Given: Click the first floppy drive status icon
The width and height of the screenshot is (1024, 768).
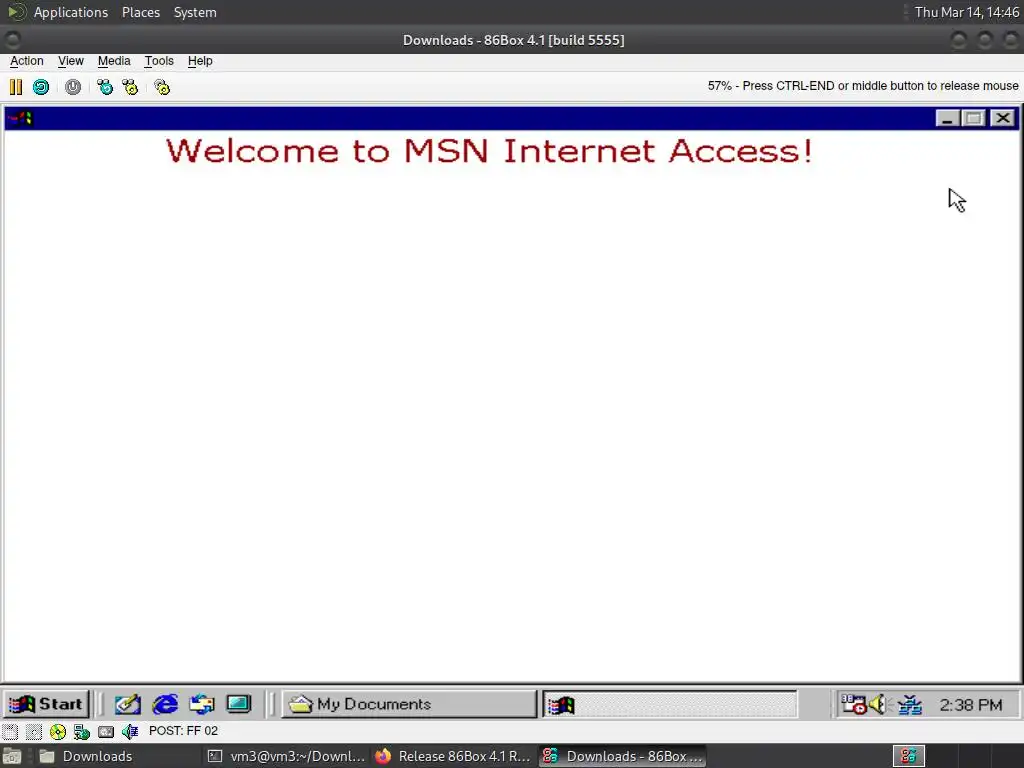Looking at the screenshot, I should (x=10, y=731).
